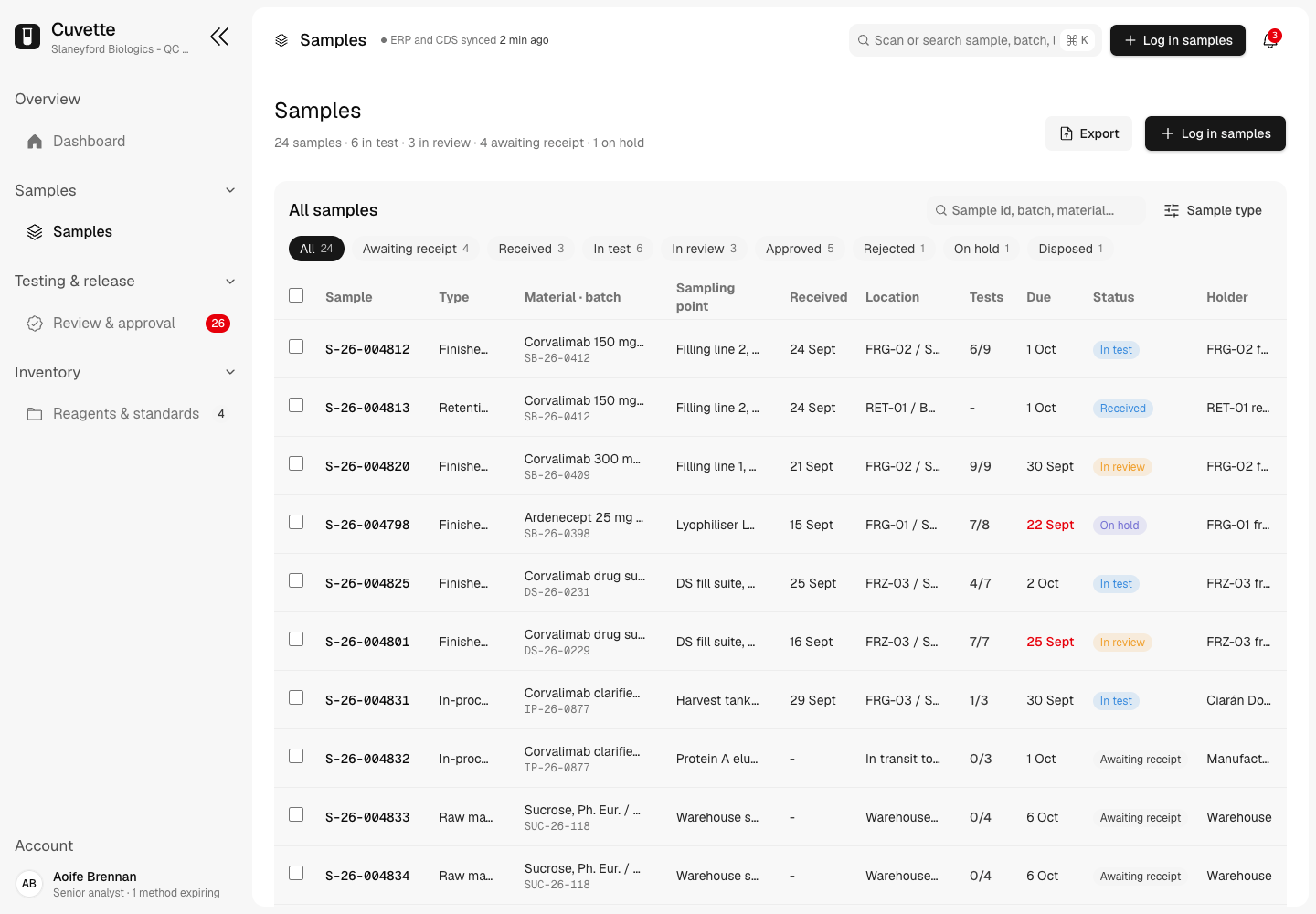This screenshot has width=1316, height=914.
Task: Click Log in samples in page header
Action: point(1215,133)
